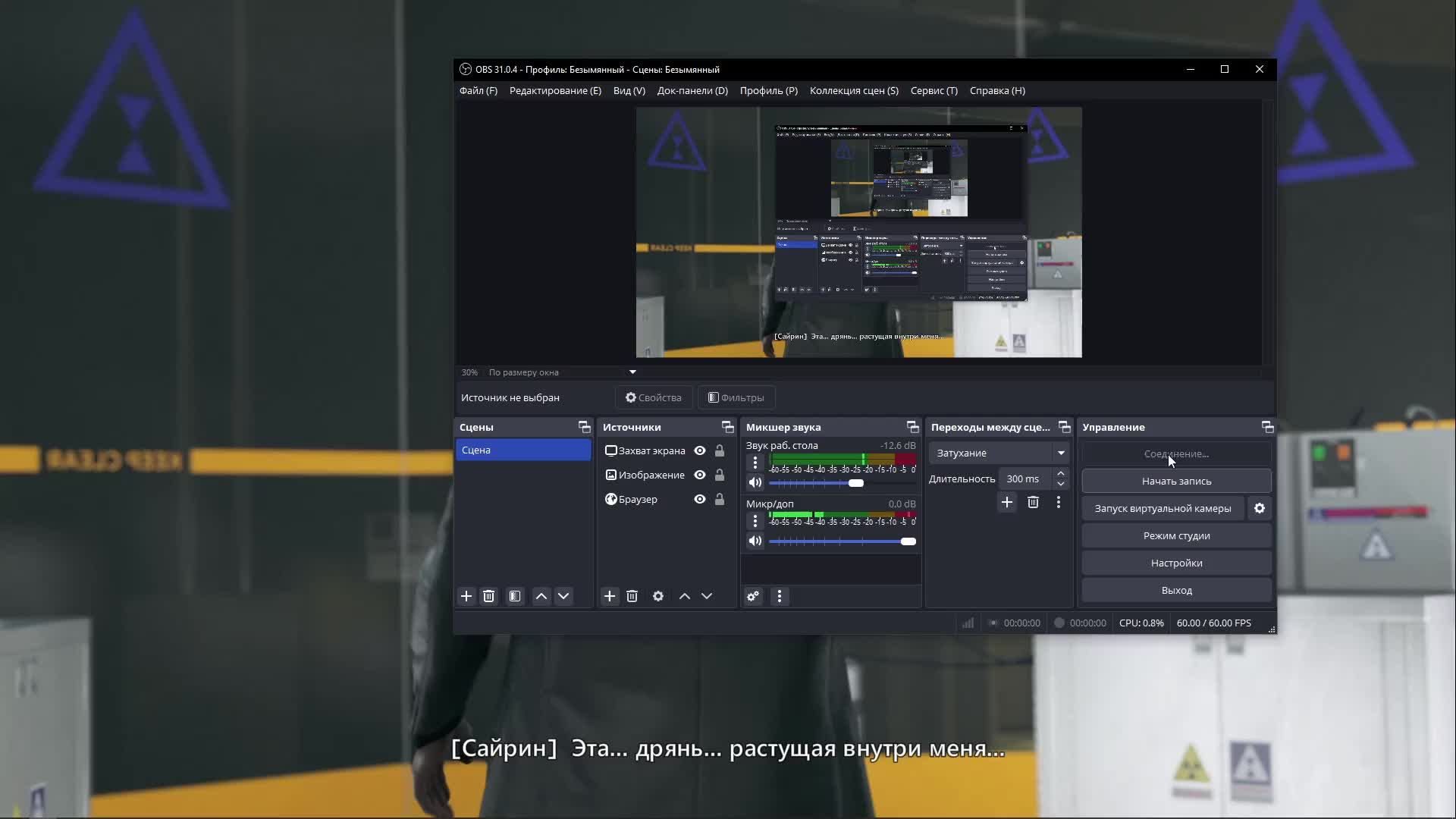
Task: Open virtual camera settings gear
Action: [1260, 509]
